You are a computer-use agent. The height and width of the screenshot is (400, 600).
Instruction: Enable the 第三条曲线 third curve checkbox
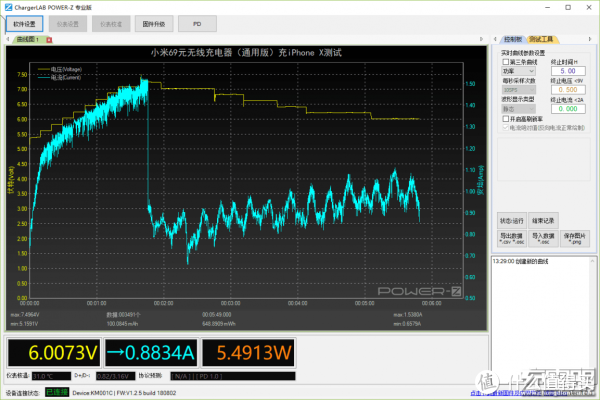(x=505, y=62)
